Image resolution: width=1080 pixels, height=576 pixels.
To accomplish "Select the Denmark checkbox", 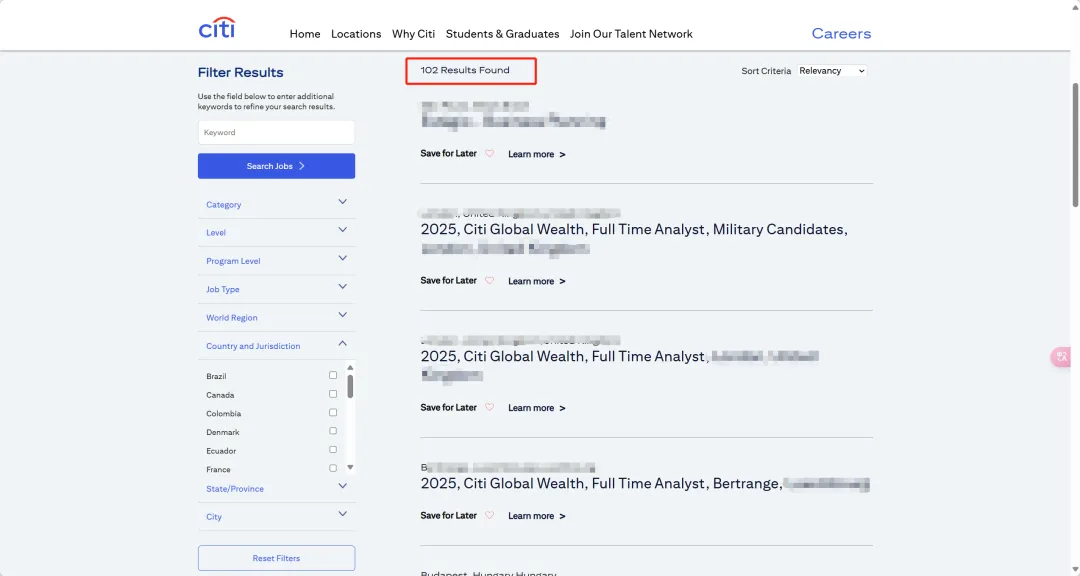I will [x=333, y=431].
